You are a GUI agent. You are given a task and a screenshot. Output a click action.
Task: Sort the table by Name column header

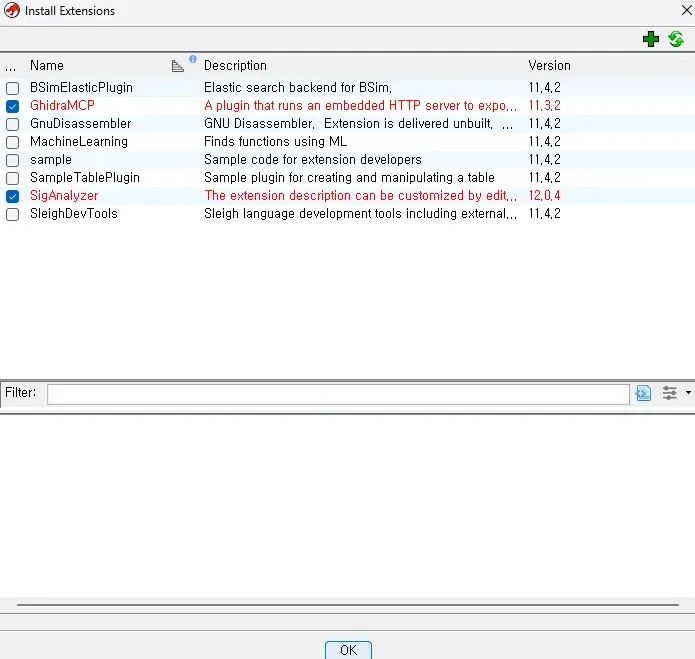[47, 66]
